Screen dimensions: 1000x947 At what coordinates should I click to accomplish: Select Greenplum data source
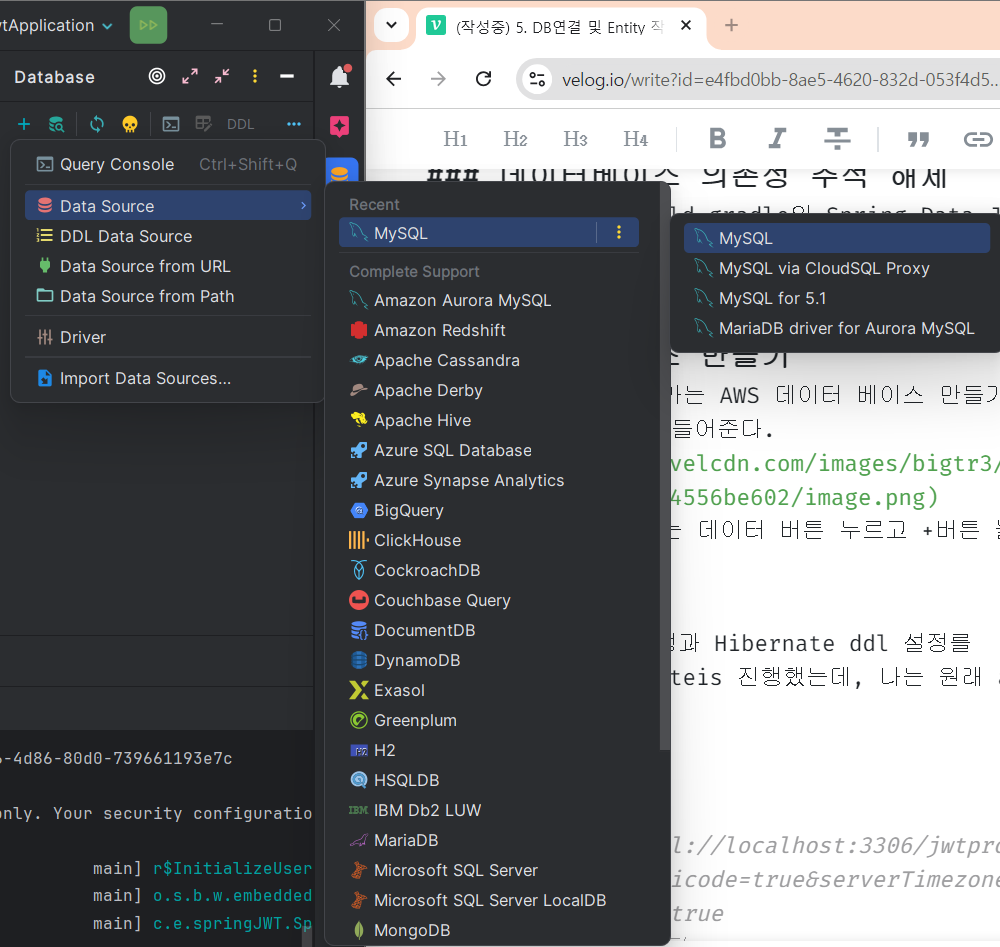(489, 720)
